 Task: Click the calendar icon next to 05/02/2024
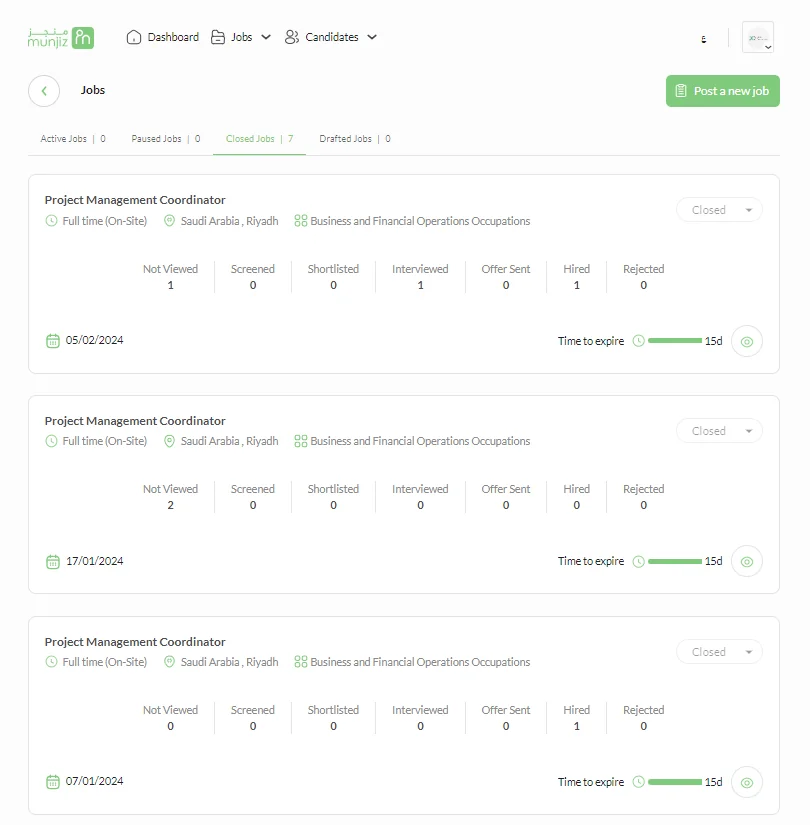tap(52, 340)
